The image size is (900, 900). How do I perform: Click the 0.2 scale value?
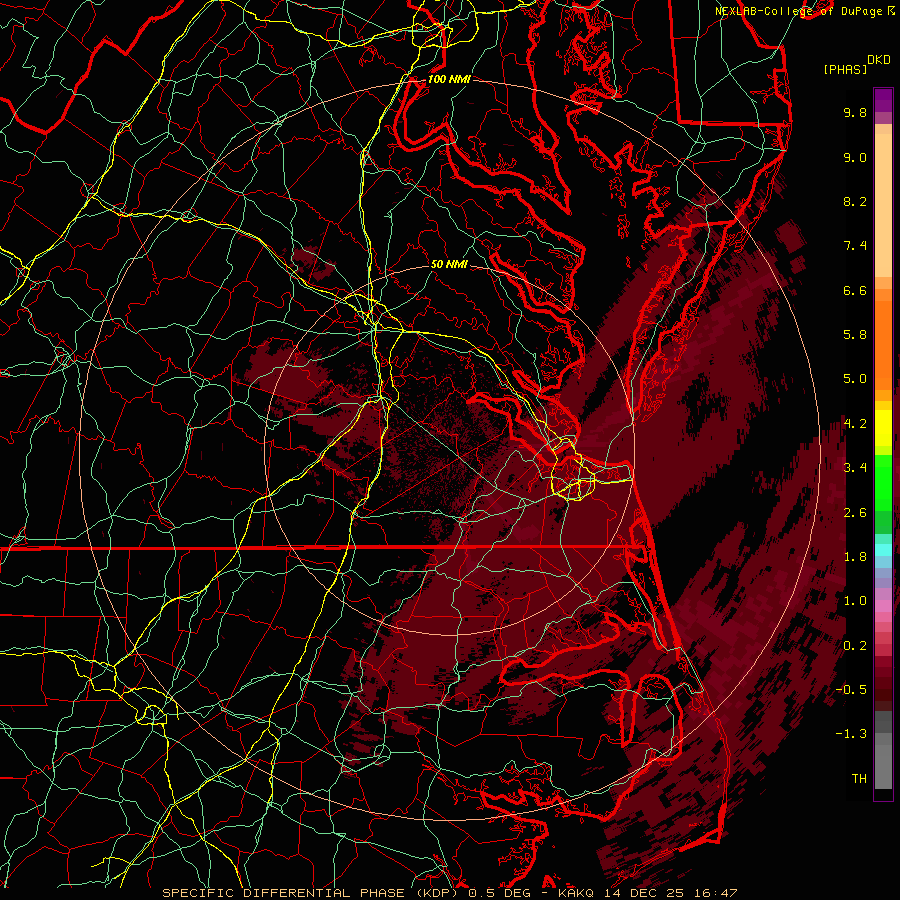click(855, 646)
